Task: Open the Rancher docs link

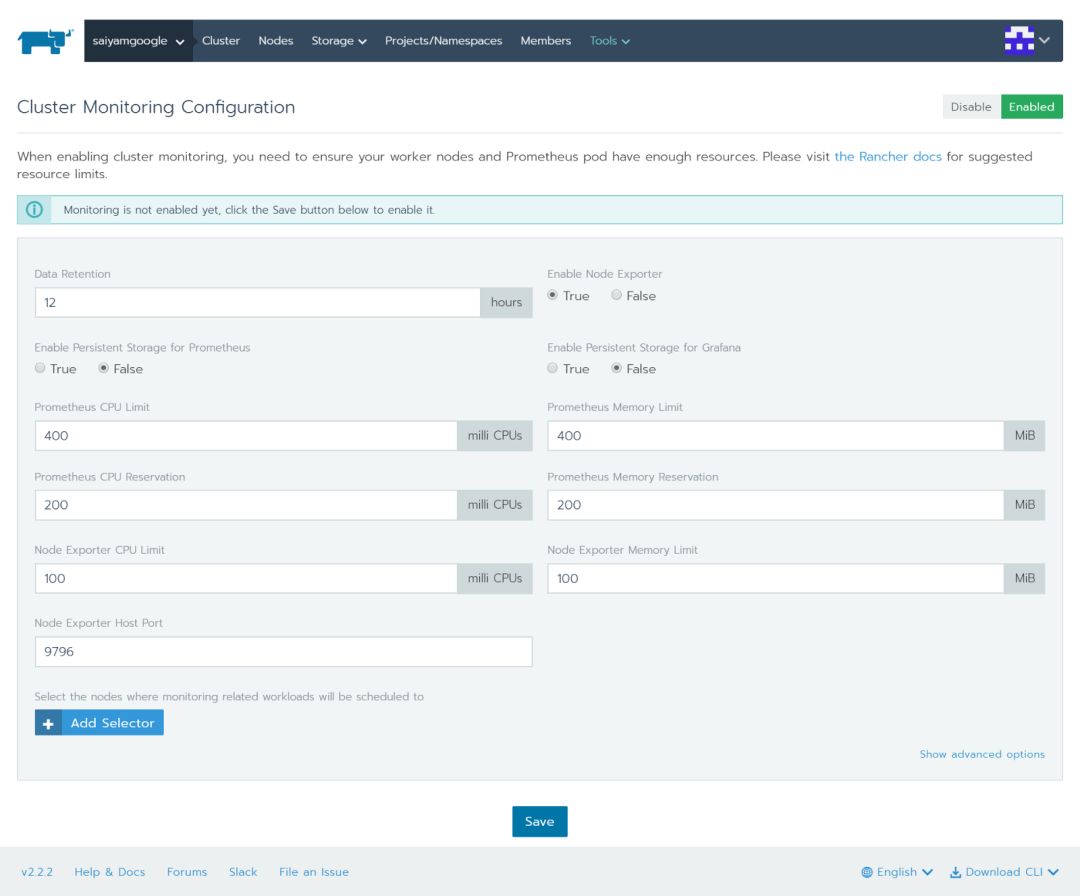Action: (888, 156)
